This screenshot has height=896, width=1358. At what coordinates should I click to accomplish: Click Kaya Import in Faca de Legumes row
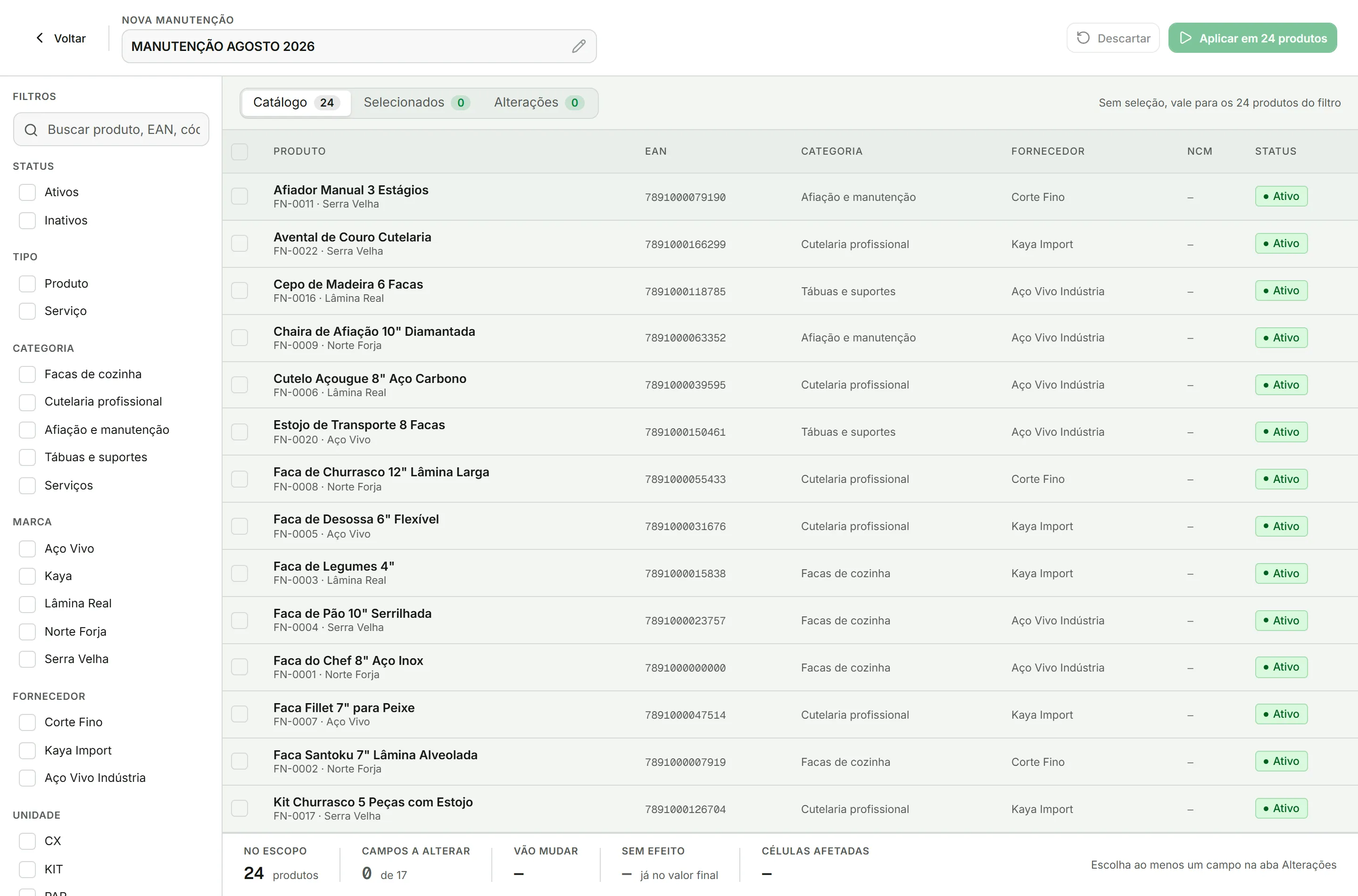click(1042, 573)
